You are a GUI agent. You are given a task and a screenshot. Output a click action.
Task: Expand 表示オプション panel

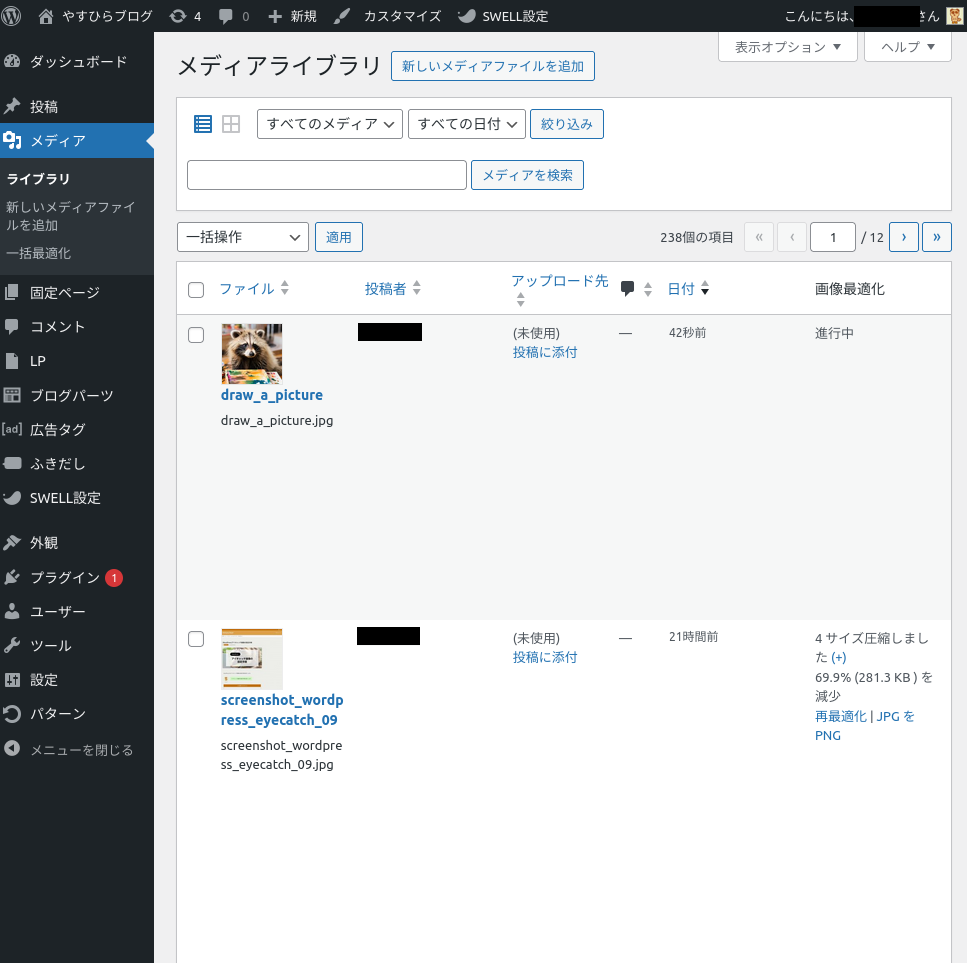click(788, 47)
